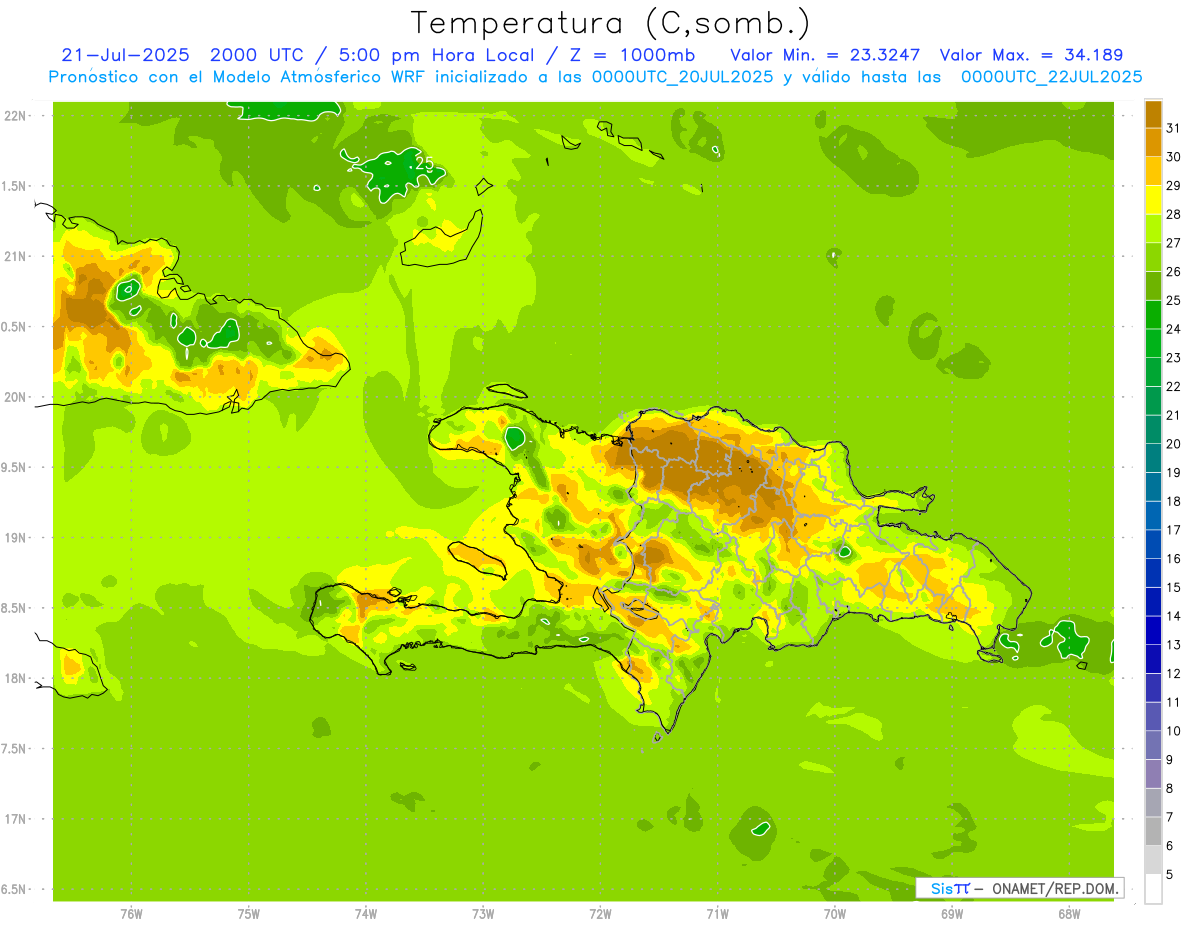Click the legend value '30'
The height and width of the screenshot is (927, 1200).
(x=1174, y=157)
